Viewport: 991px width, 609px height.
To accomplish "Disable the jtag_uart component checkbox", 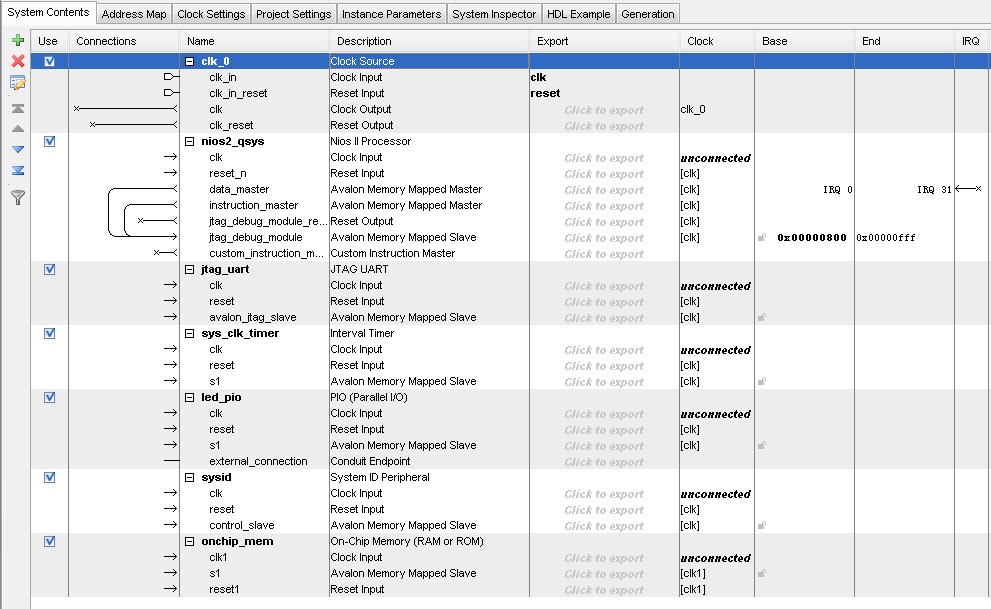I will pos(49,269).
